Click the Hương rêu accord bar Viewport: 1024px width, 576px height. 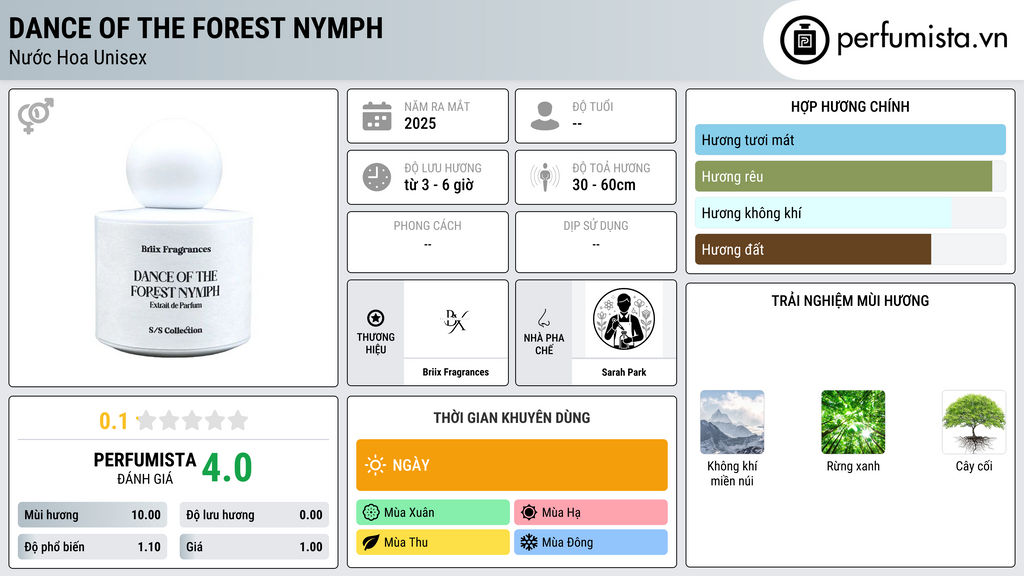(850, 176)
